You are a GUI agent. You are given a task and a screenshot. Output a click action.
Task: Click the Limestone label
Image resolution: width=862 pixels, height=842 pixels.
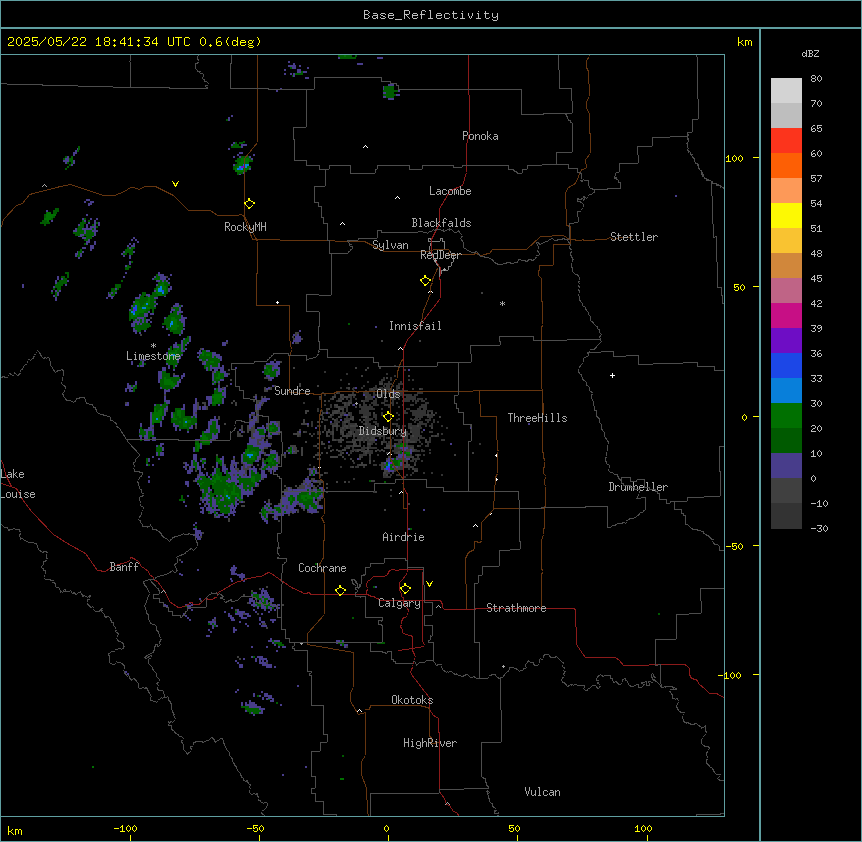pos(153,356)
